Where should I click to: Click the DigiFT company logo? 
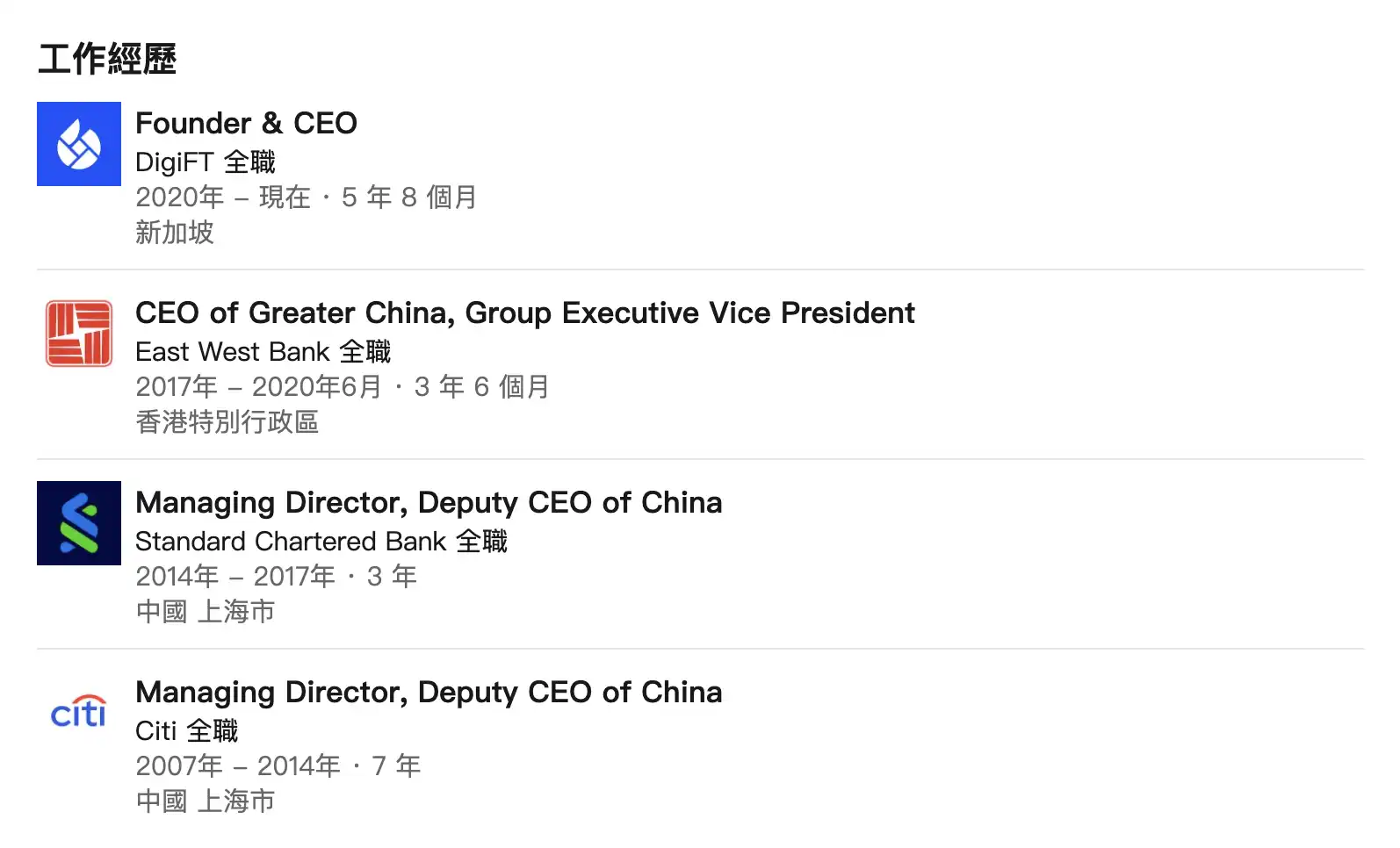click(x=79, y=144)
